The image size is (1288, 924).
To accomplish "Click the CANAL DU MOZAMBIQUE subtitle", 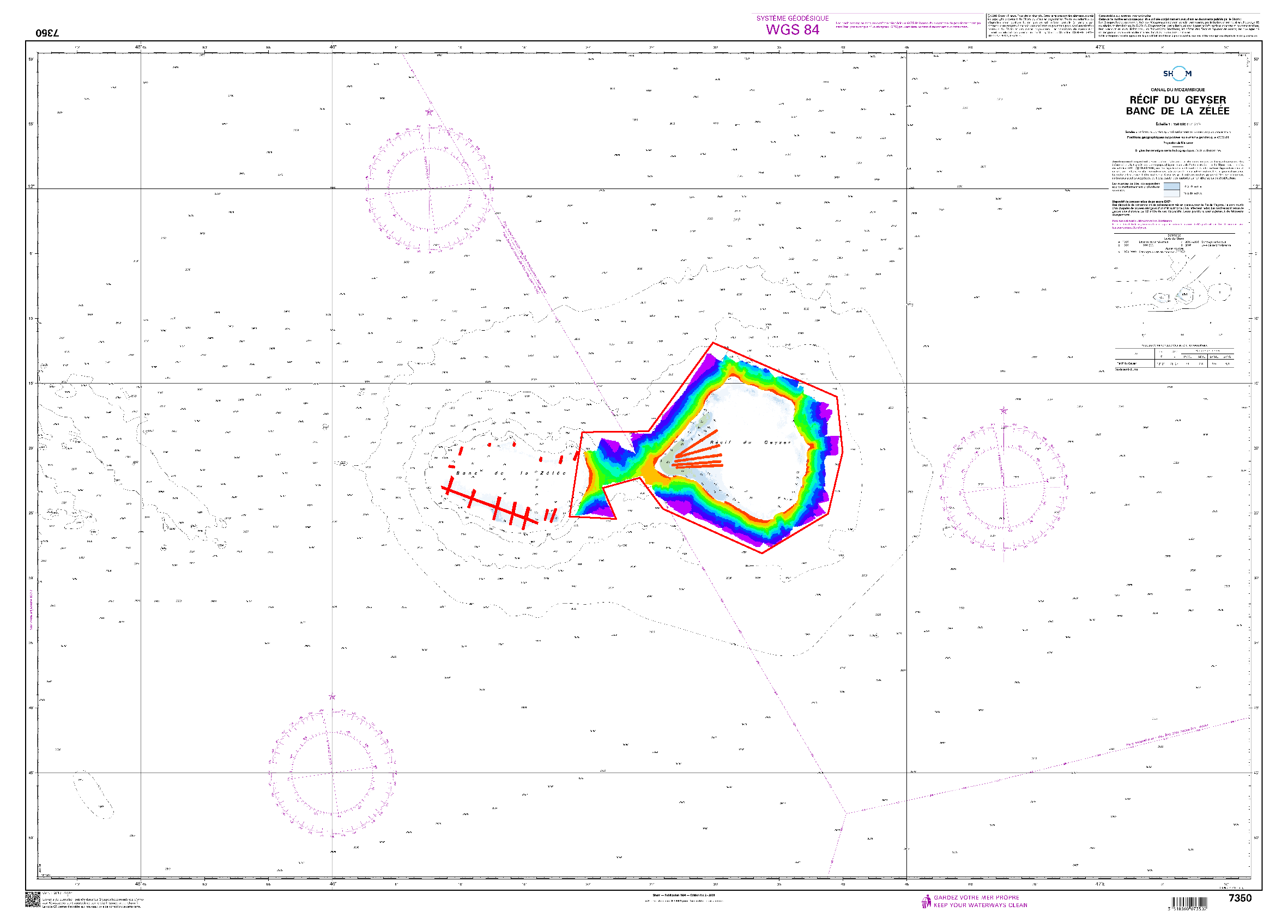I will coord(1177,90).
